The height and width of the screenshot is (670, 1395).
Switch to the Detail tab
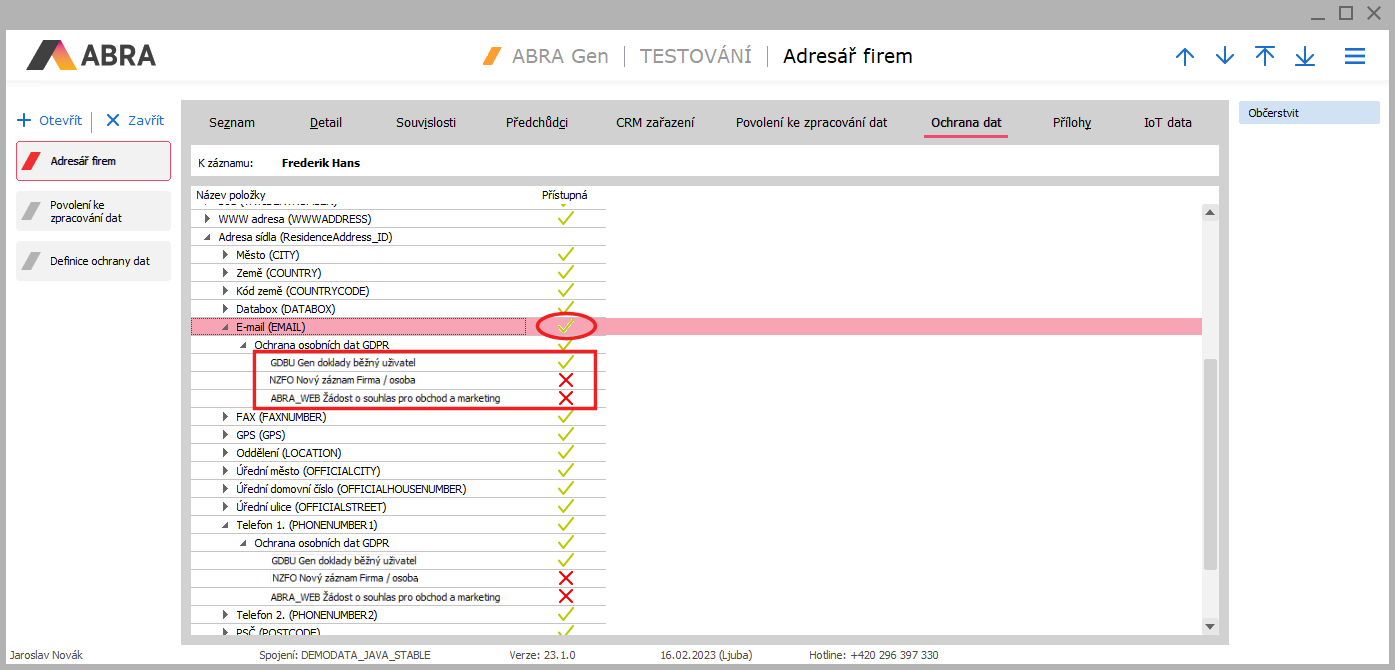click(326, 123)
